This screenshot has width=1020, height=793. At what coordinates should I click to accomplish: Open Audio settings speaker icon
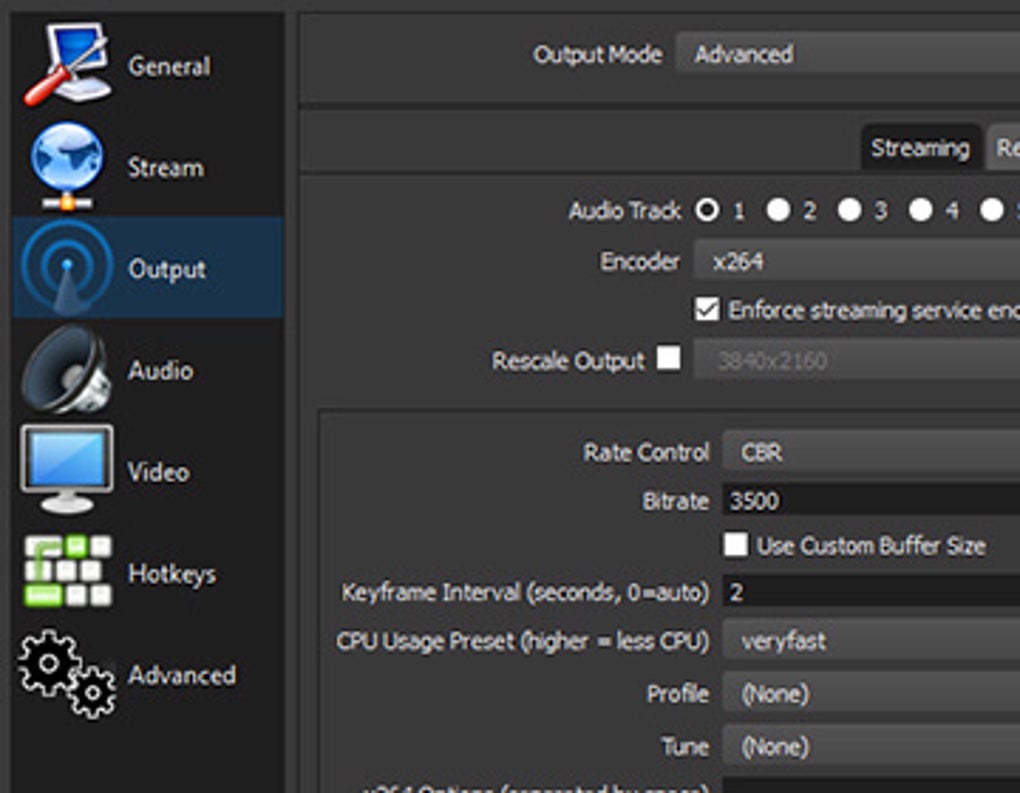66,369
